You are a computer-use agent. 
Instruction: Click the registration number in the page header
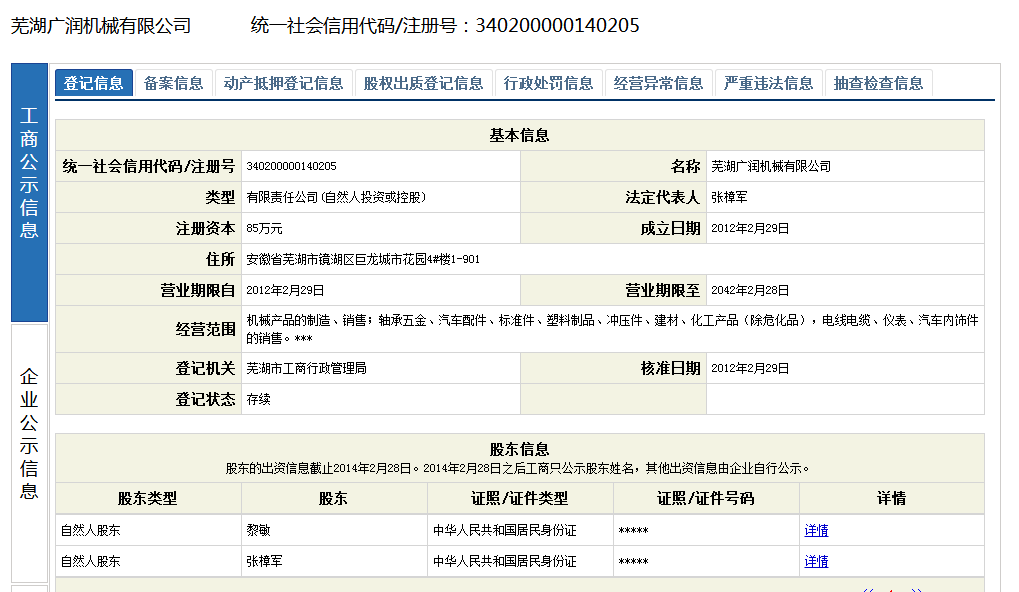[x=556, y=26]
